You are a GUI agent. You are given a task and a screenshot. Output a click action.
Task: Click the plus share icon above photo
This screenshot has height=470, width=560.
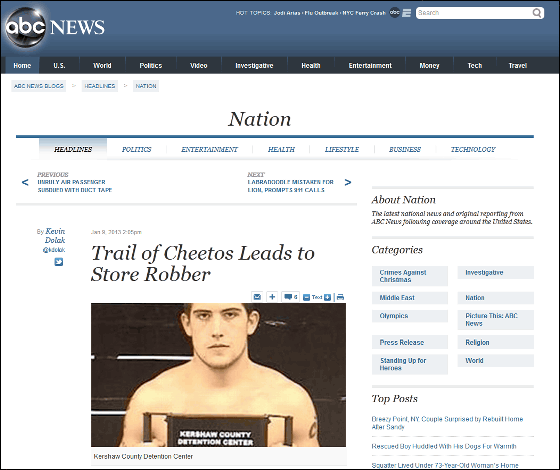[272, 297]
